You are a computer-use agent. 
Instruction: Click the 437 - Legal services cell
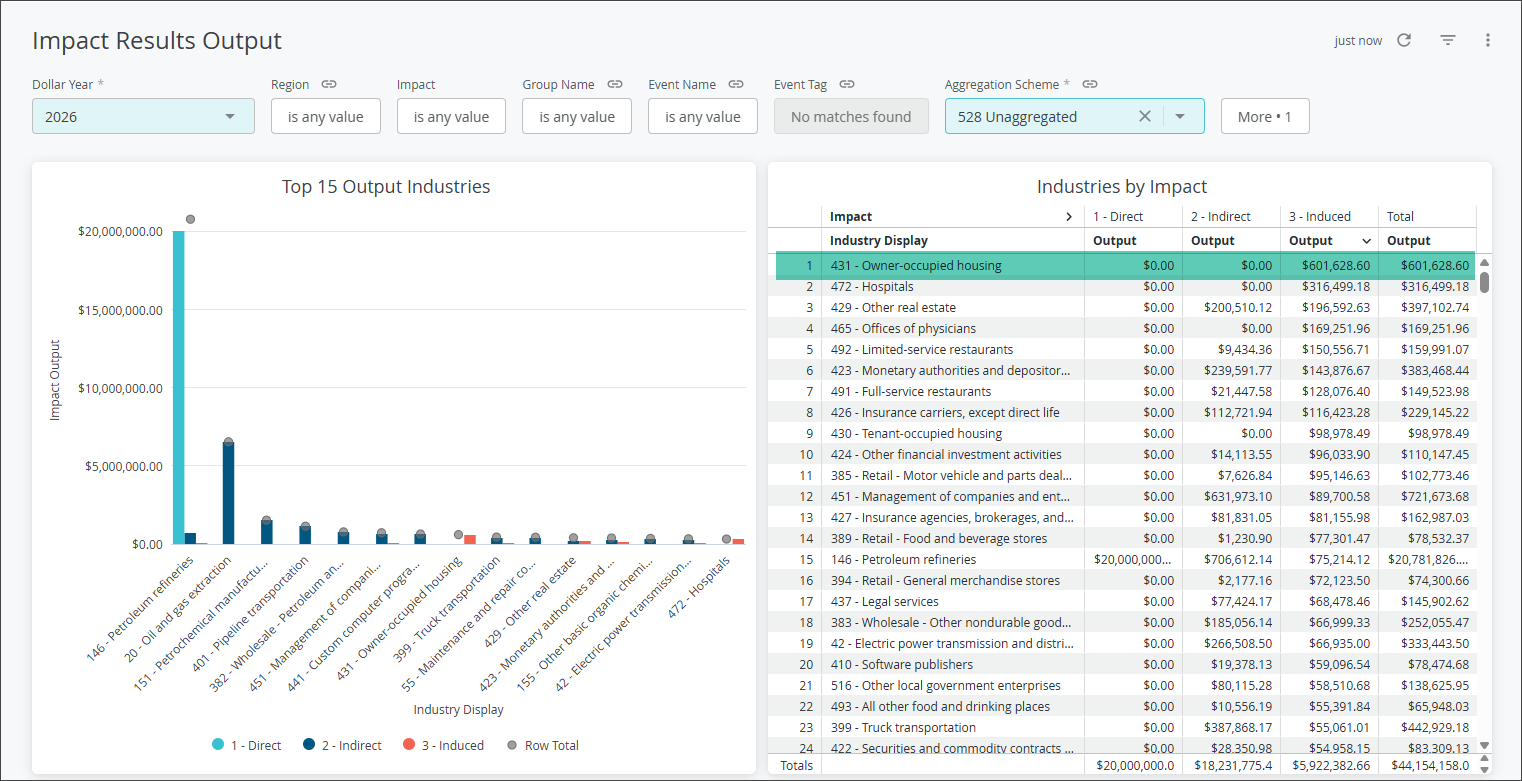tap(953, 602)
